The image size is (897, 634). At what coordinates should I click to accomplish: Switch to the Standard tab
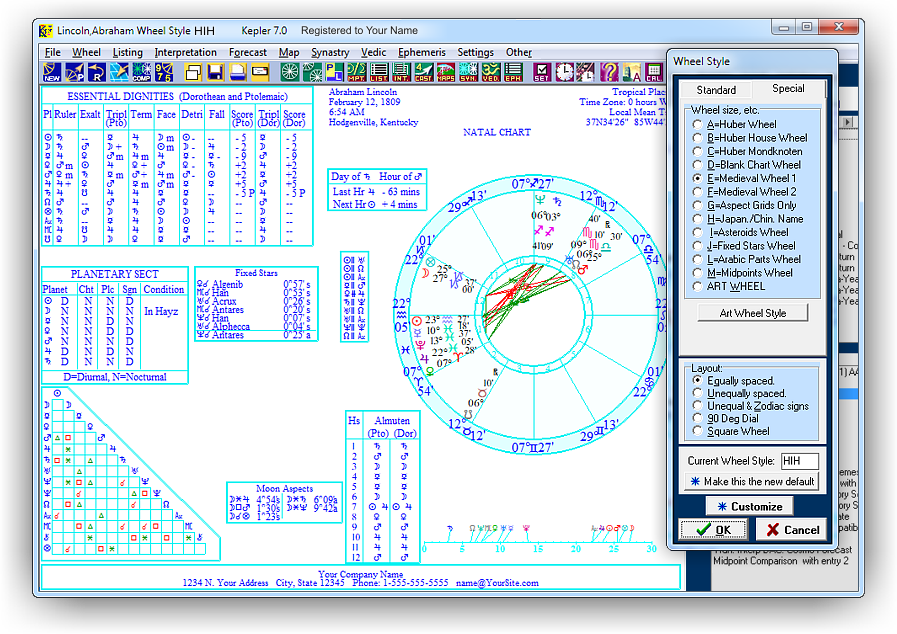coord(716,90)
